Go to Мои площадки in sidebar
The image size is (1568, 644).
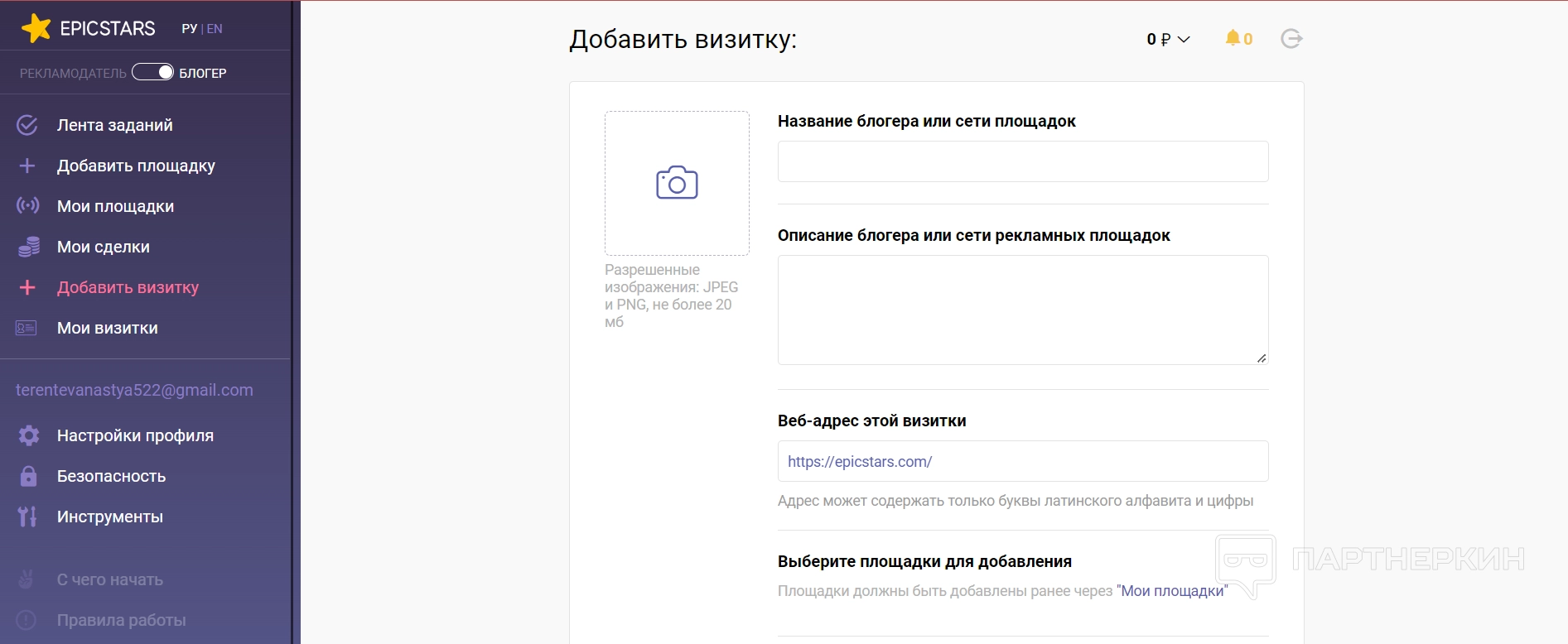(115, 206)
